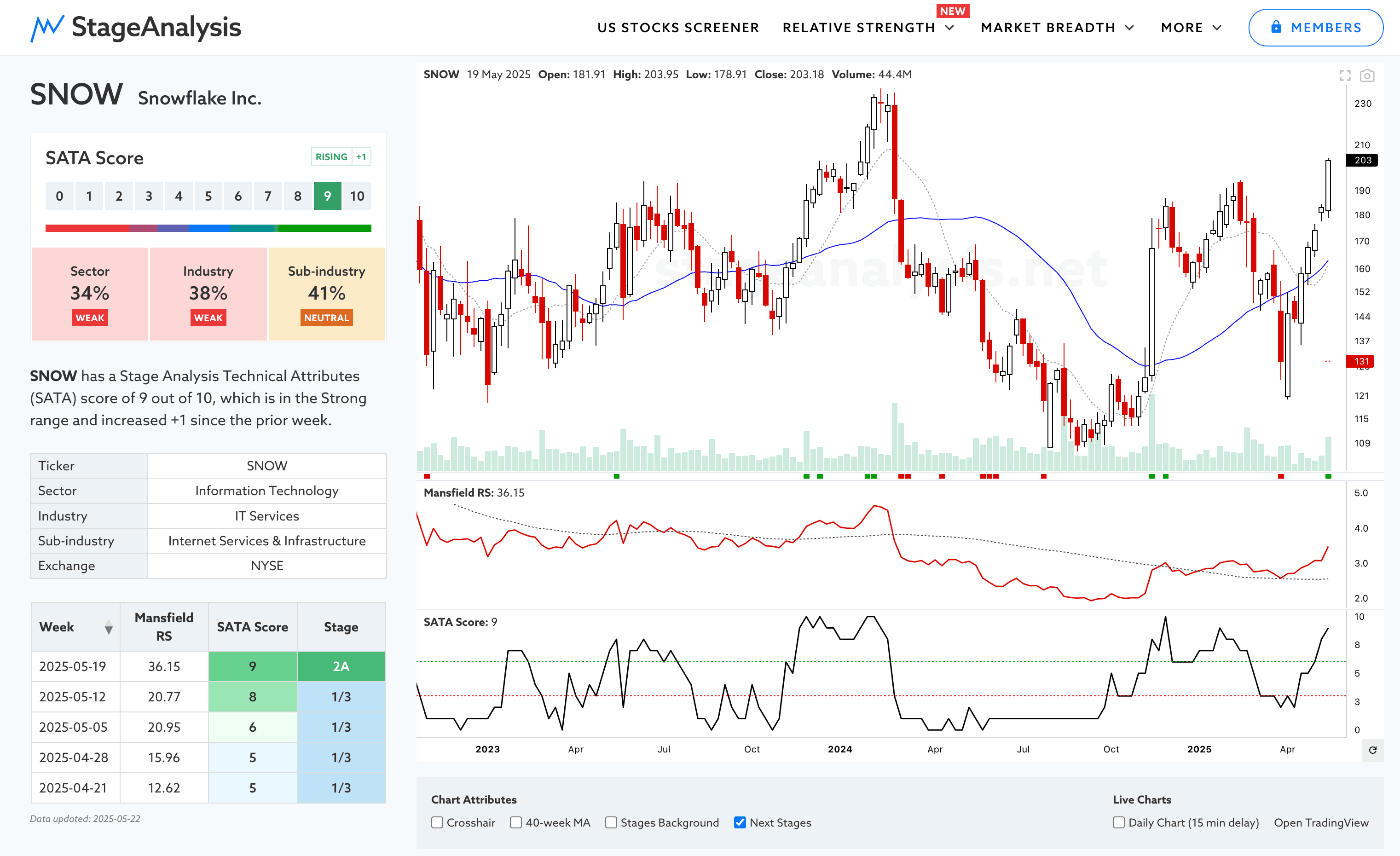Click the 2025-04-28 week cell
Image resolution: width=1400 pixels, height=856 pixels.
[75, 758]
